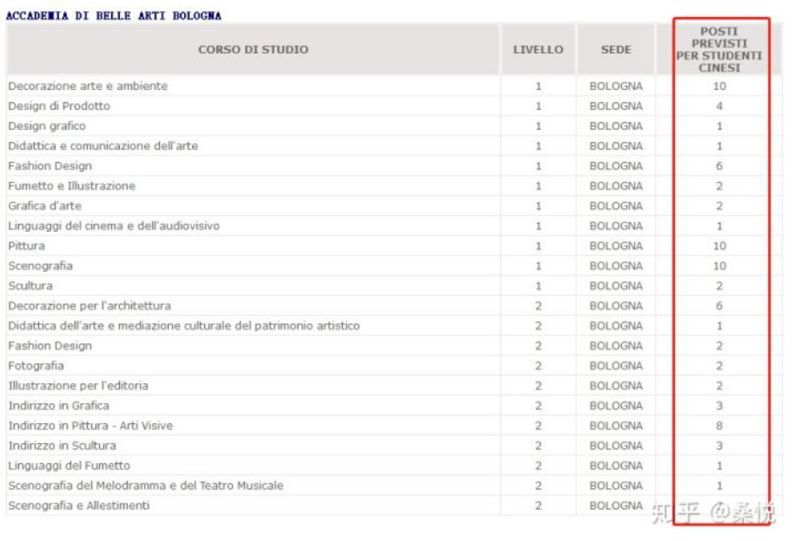Viewport: 793px width, 541px height.
Task: Click 'Indirizzo in Grafica' course name
Action: 58,405
